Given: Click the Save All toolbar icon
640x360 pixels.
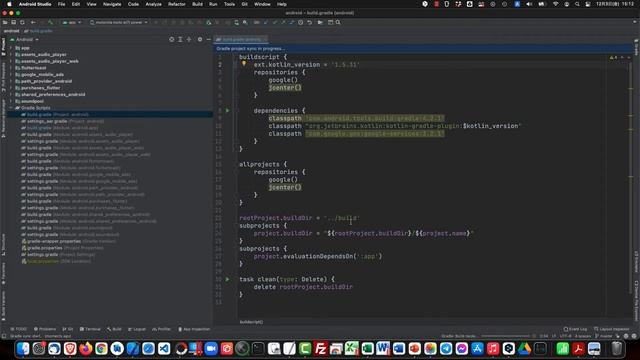Looking at the screenshot, I should tap(13, 22).
